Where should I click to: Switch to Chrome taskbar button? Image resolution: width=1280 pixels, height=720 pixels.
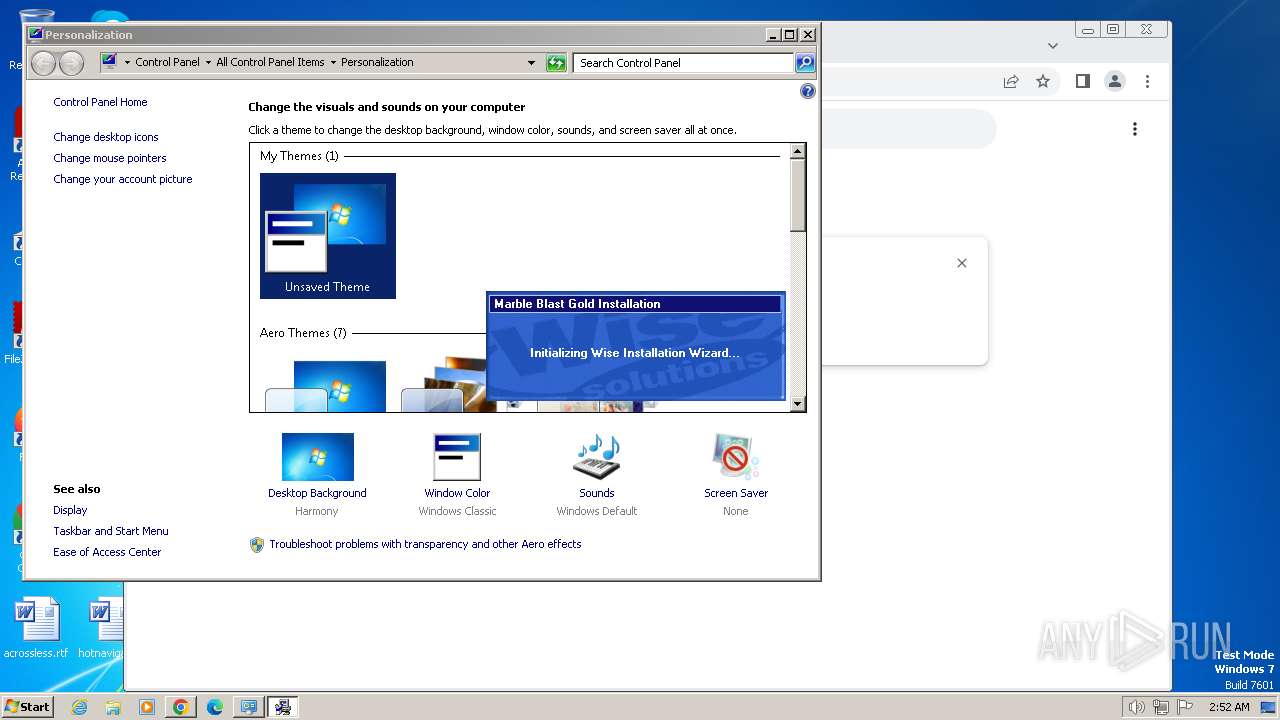[181, 707]
